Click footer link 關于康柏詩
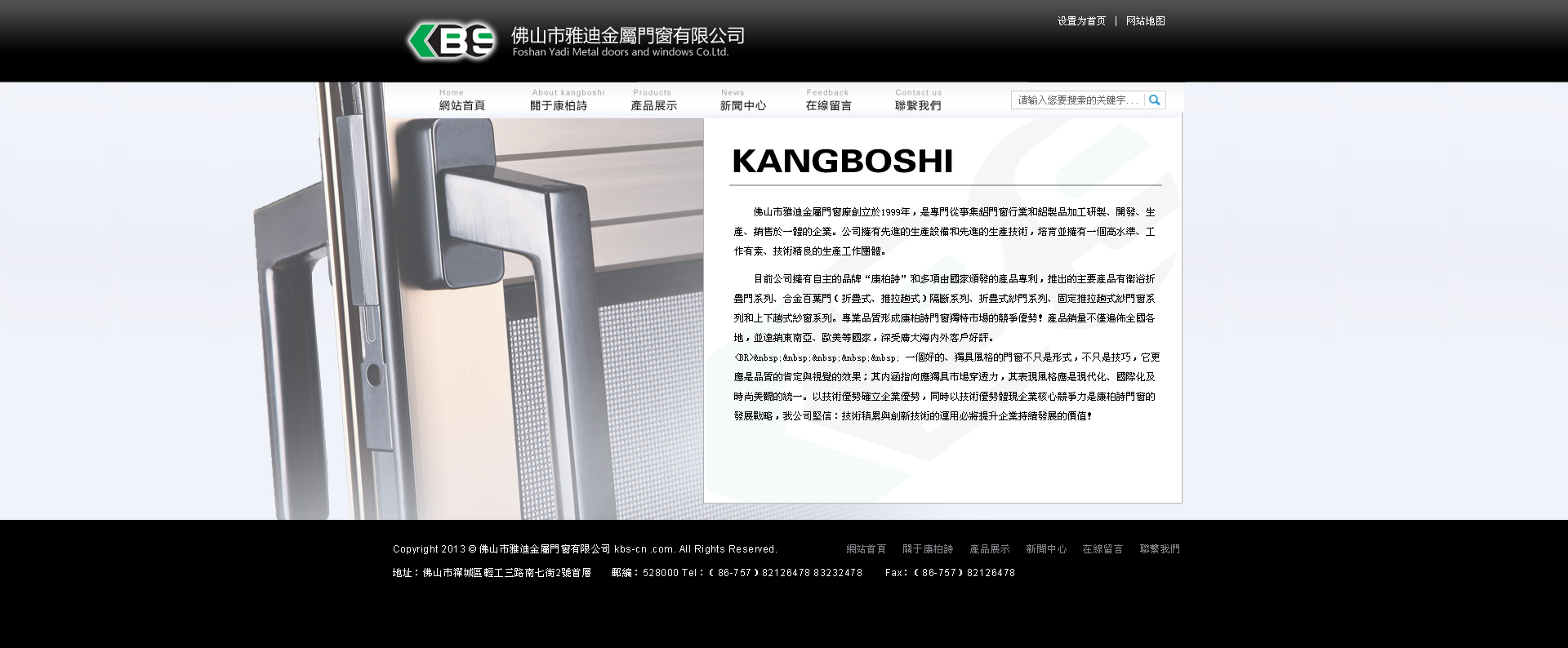Image resolution: width=1568 pixels, height=648 pixels. pyautogui.click(x=928, y=549)
